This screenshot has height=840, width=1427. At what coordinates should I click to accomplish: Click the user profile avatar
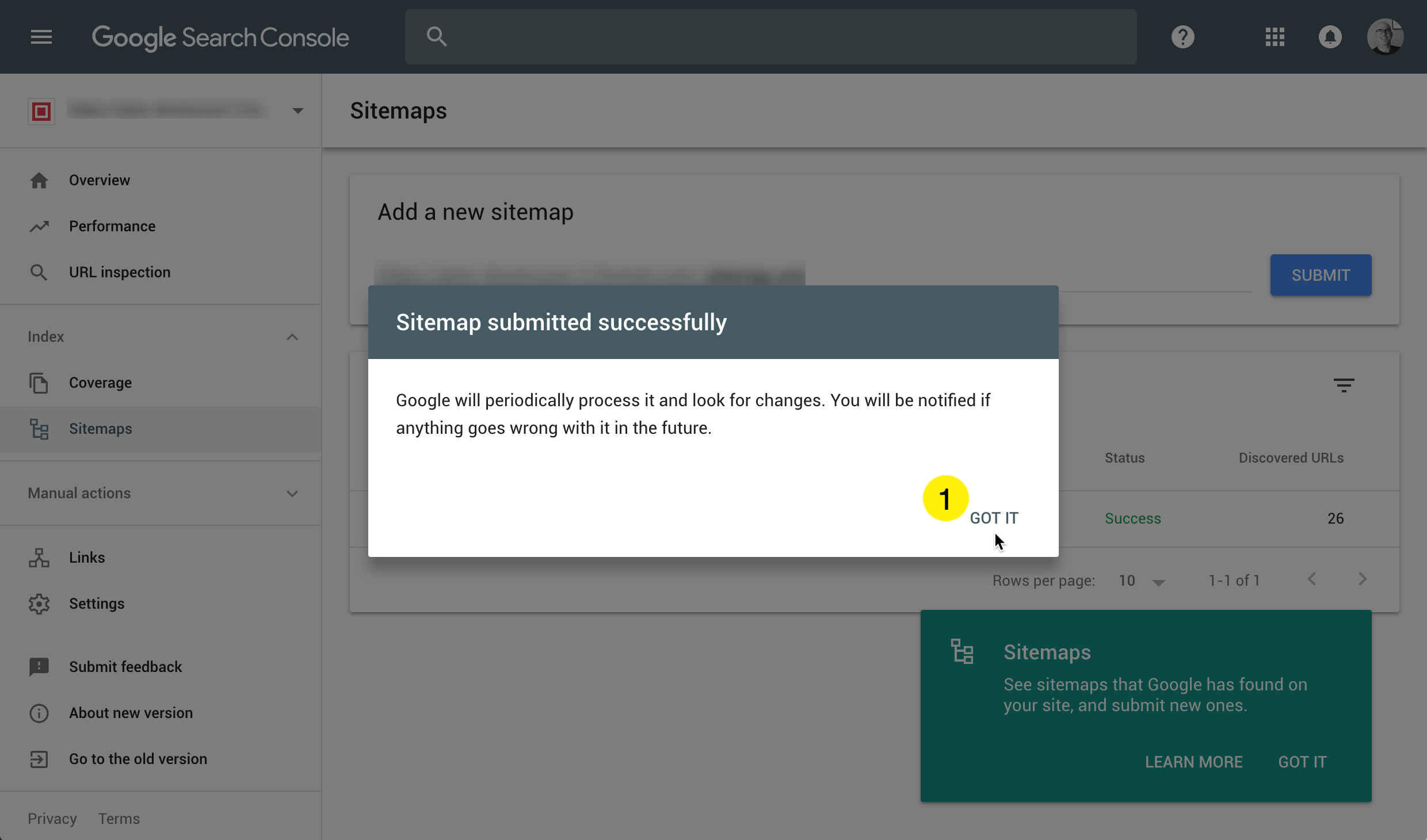1385,37
